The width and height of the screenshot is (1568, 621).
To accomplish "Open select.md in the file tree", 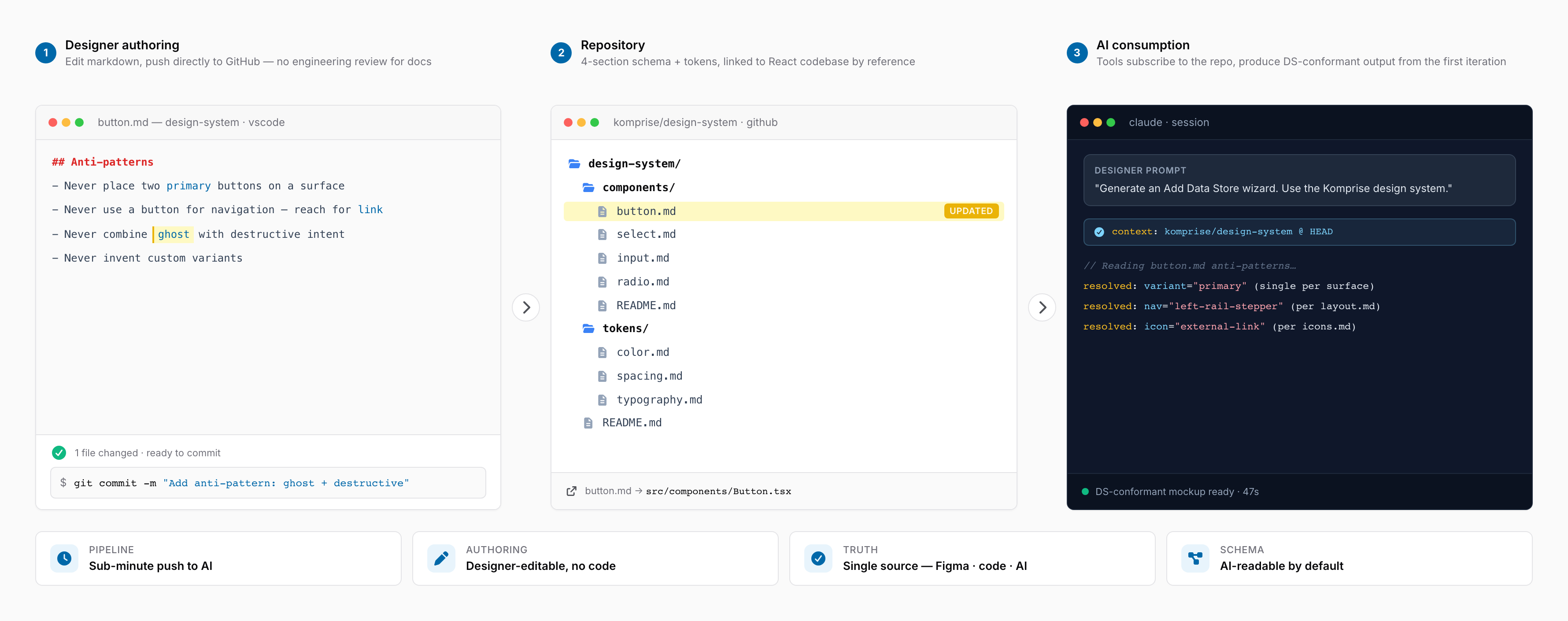I will pyautogui.click(x=646, y=234).
